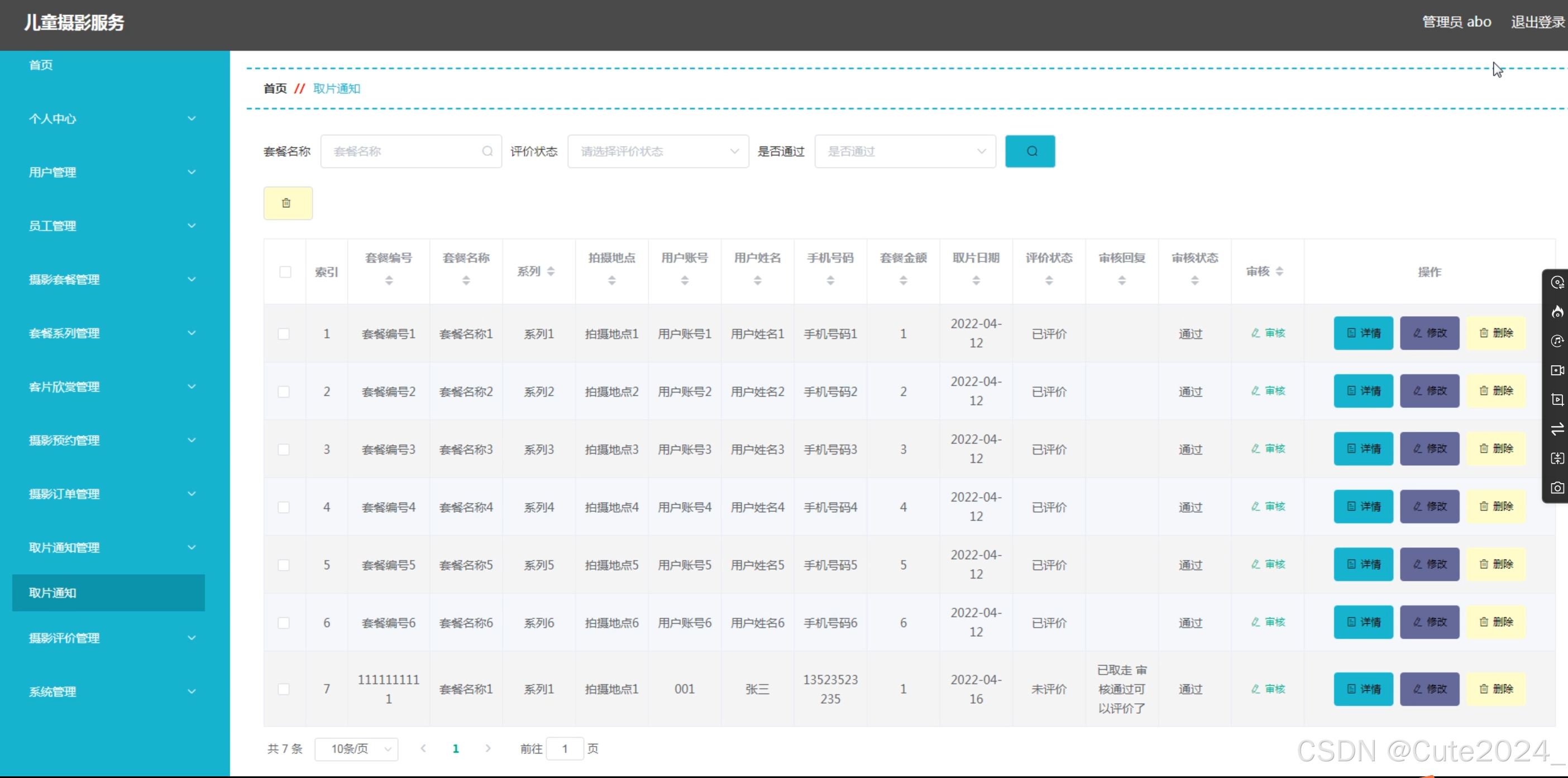Click the camera screenshot icon in side toolbar

[x=1557, y=488]
